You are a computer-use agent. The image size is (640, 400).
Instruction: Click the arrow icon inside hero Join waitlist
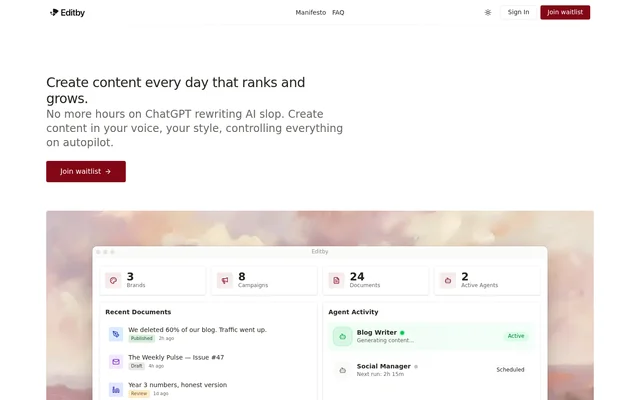click(x=108, y=172)
